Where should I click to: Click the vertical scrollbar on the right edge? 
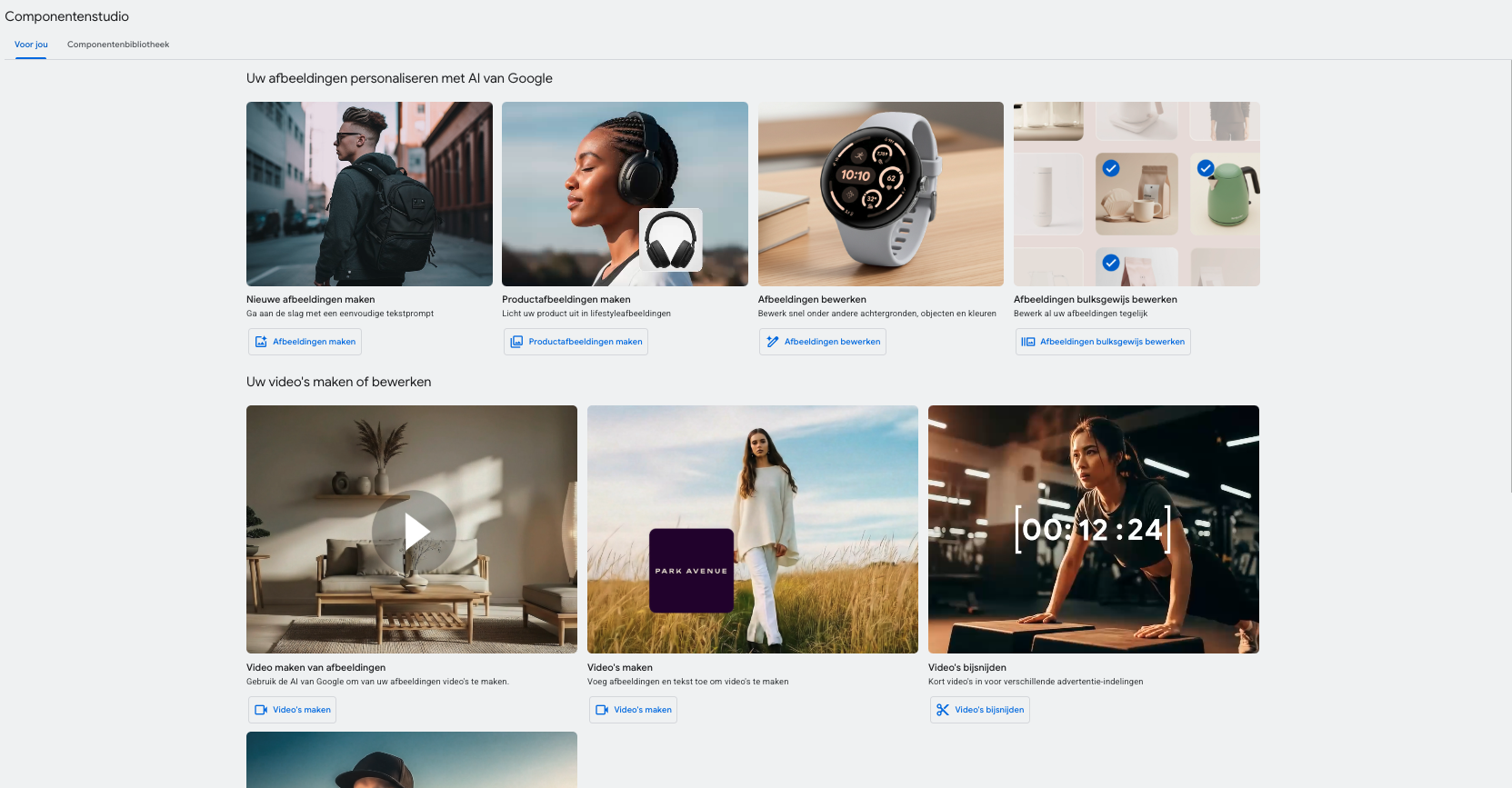tap(1508, 273)
